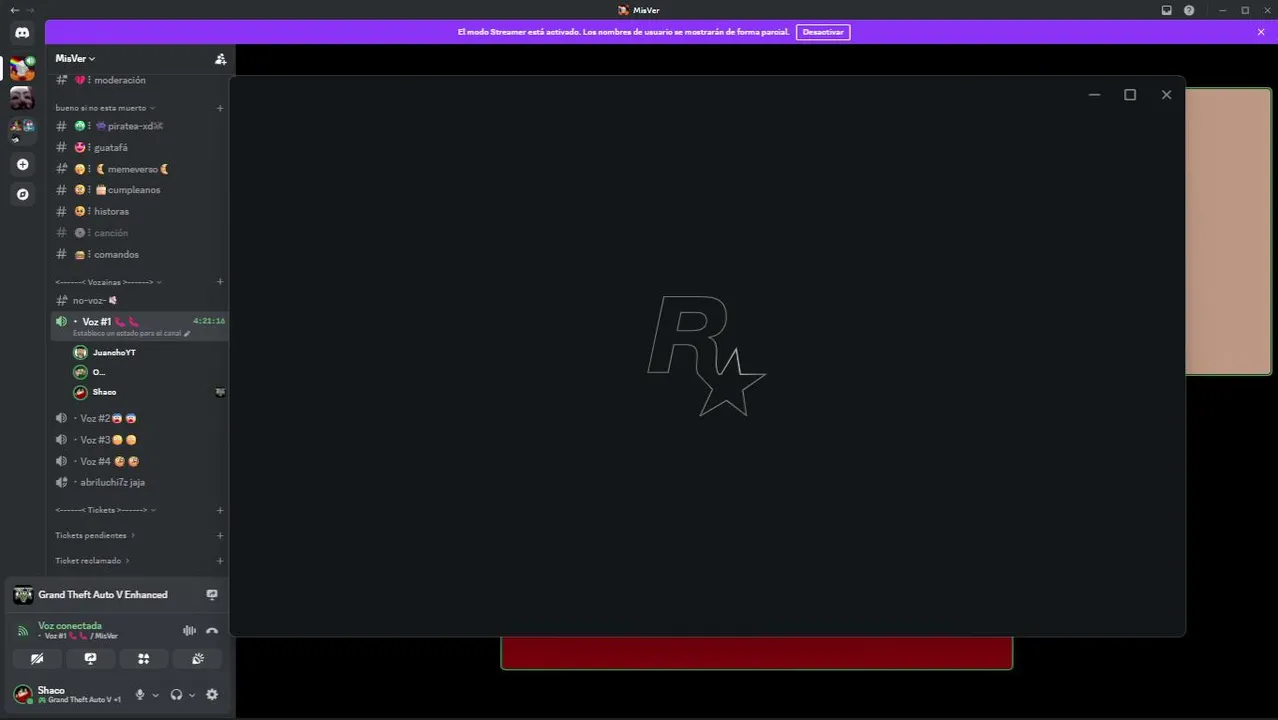Screen dimensions: 1278x720
Task: Collapse the 'bueno si no esta muerto' category
Action: pyautogui.click(x=105, y=108)
